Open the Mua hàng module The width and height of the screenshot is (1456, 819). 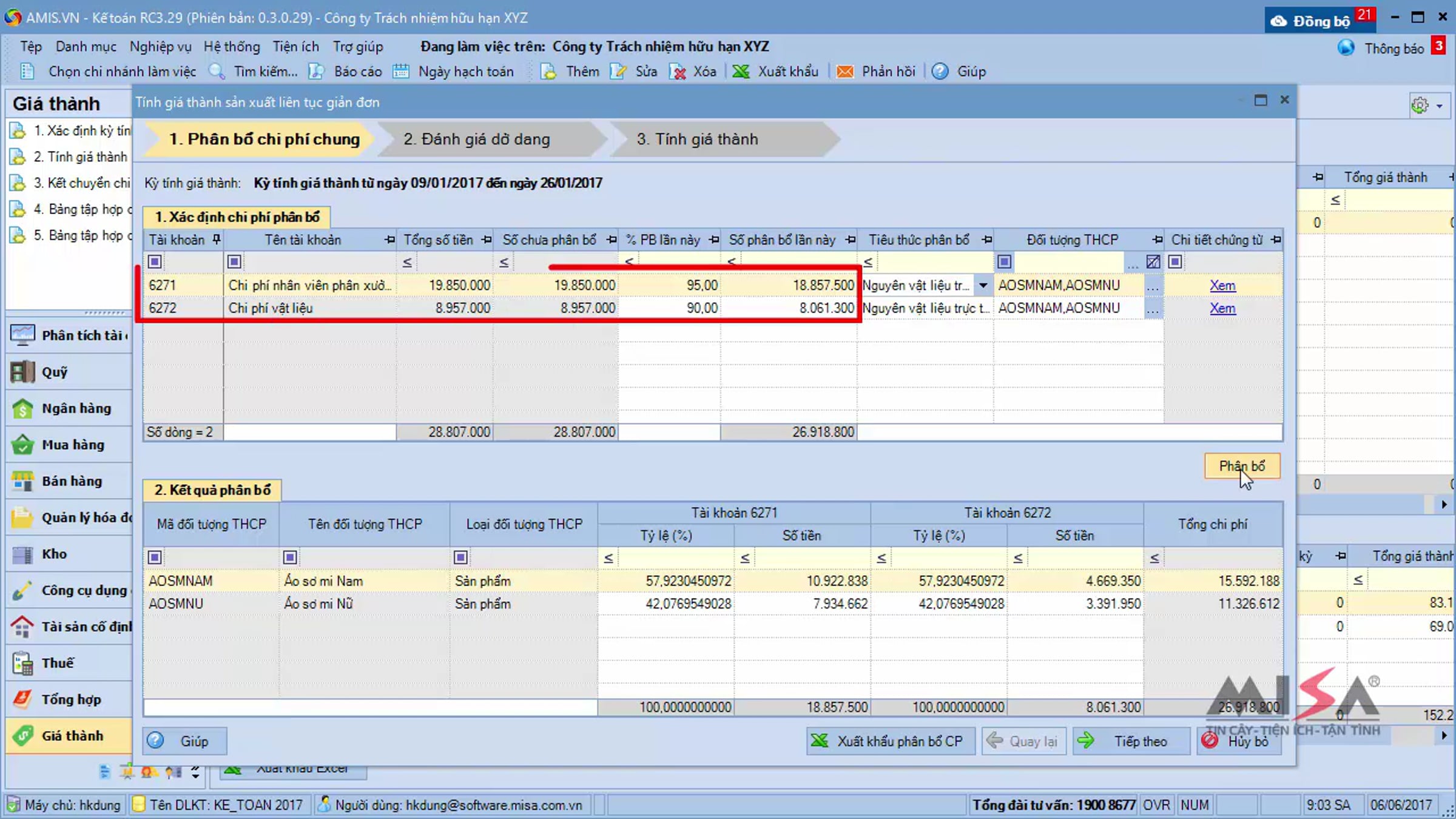coord(68,445)
